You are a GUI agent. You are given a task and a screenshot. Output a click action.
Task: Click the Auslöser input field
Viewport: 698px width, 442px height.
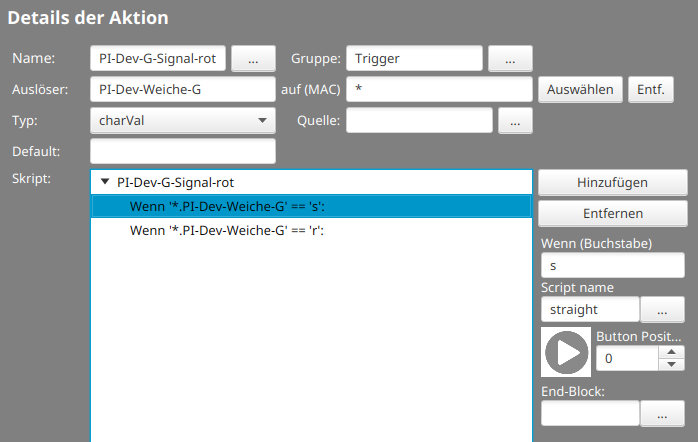(182, 90)
